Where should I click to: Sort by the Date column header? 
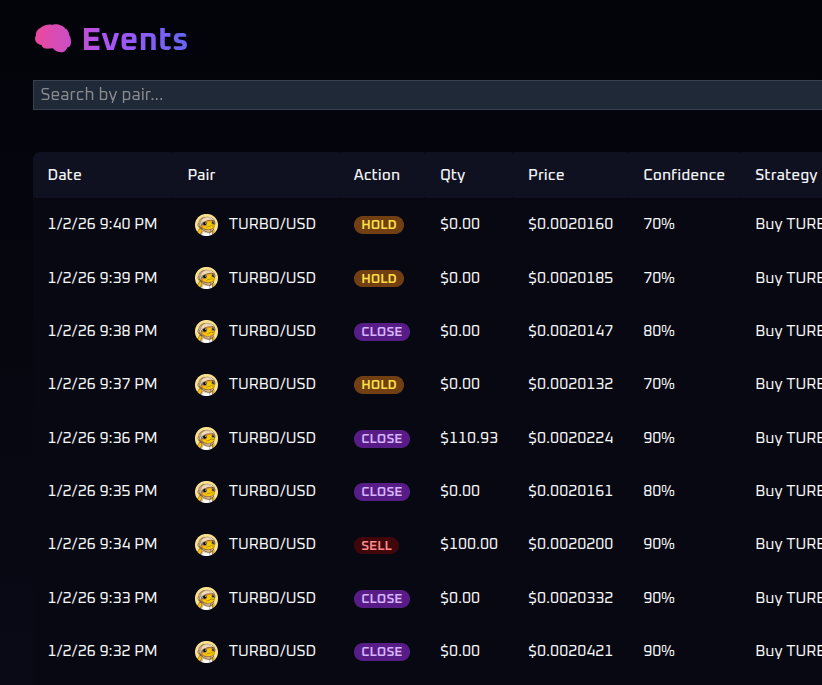(65, 175)
